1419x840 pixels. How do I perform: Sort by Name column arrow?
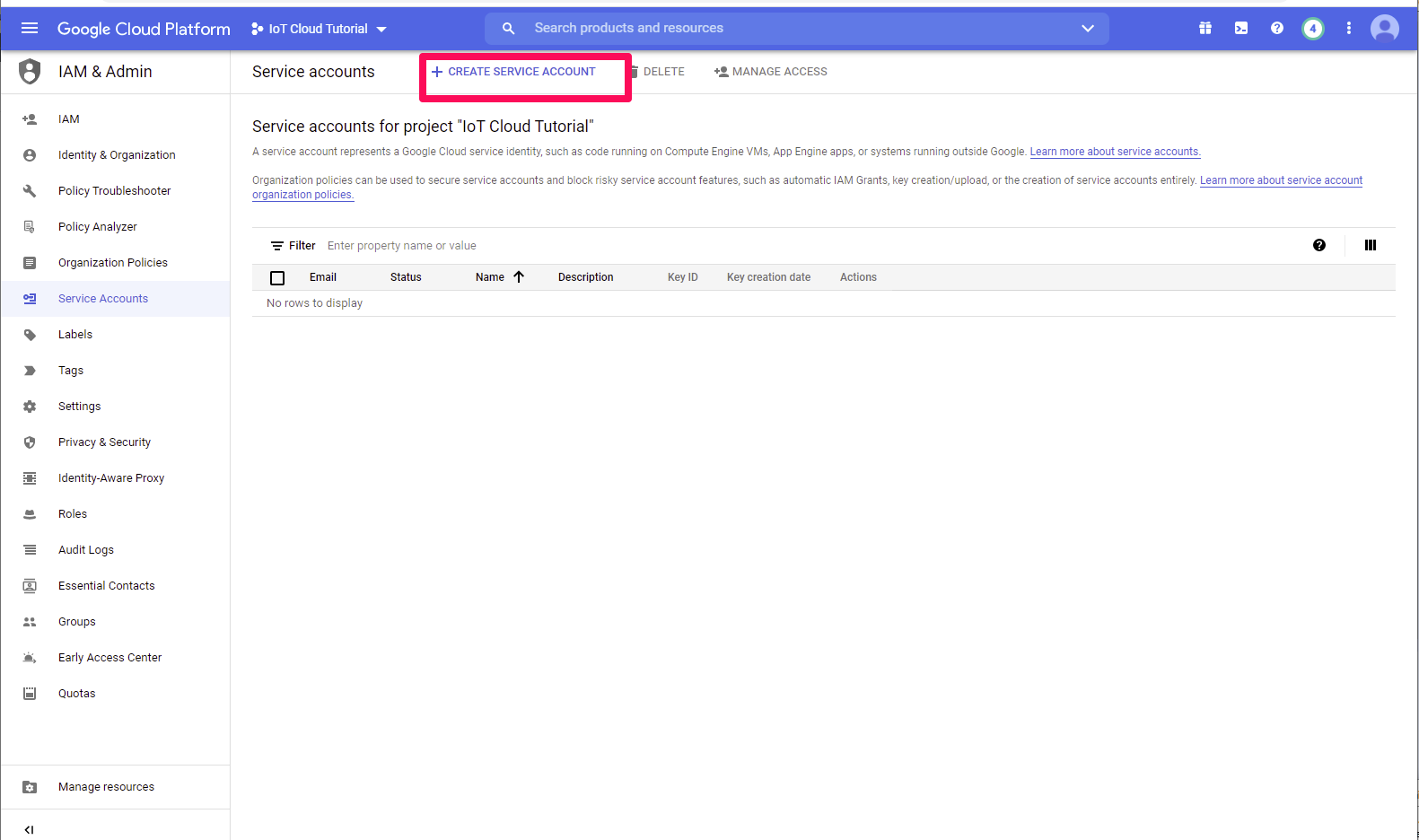coord(519,277)
